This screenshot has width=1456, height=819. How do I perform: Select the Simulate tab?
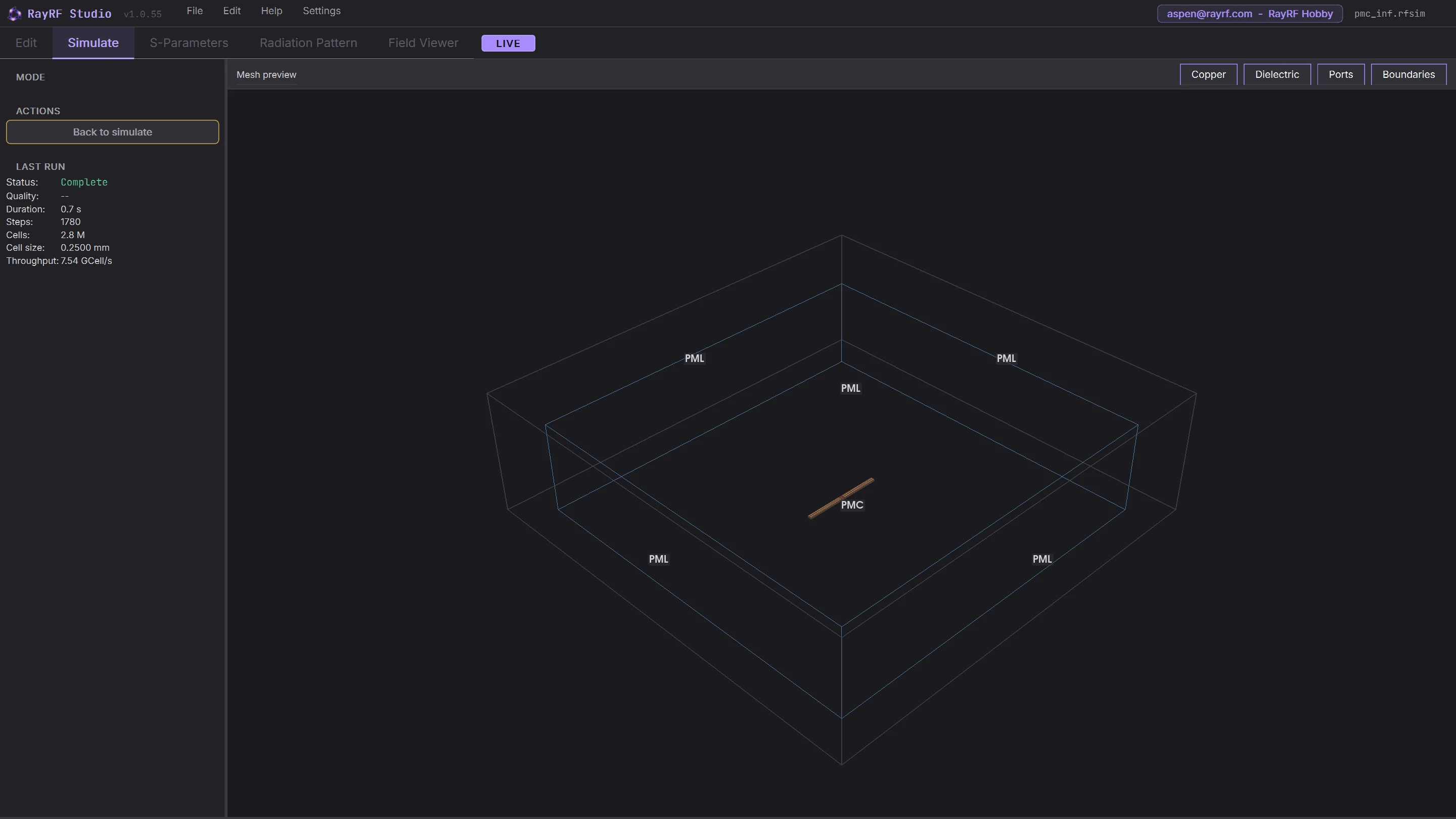[x=93, y=43]
